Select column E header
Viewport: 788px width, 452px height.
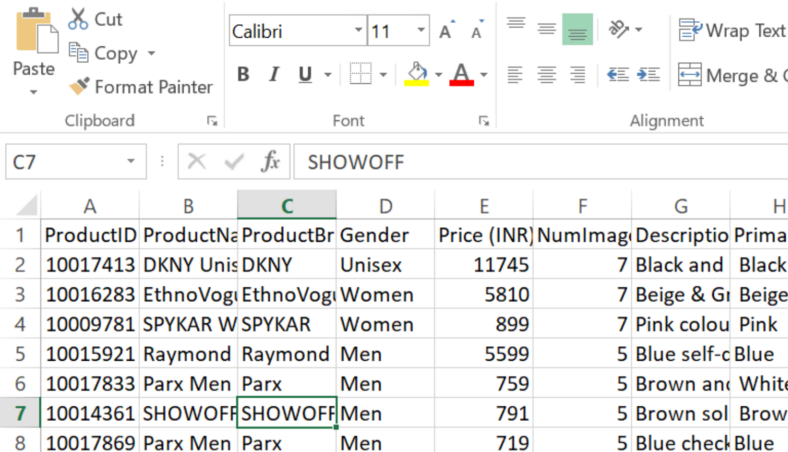[x=483, y=206]
